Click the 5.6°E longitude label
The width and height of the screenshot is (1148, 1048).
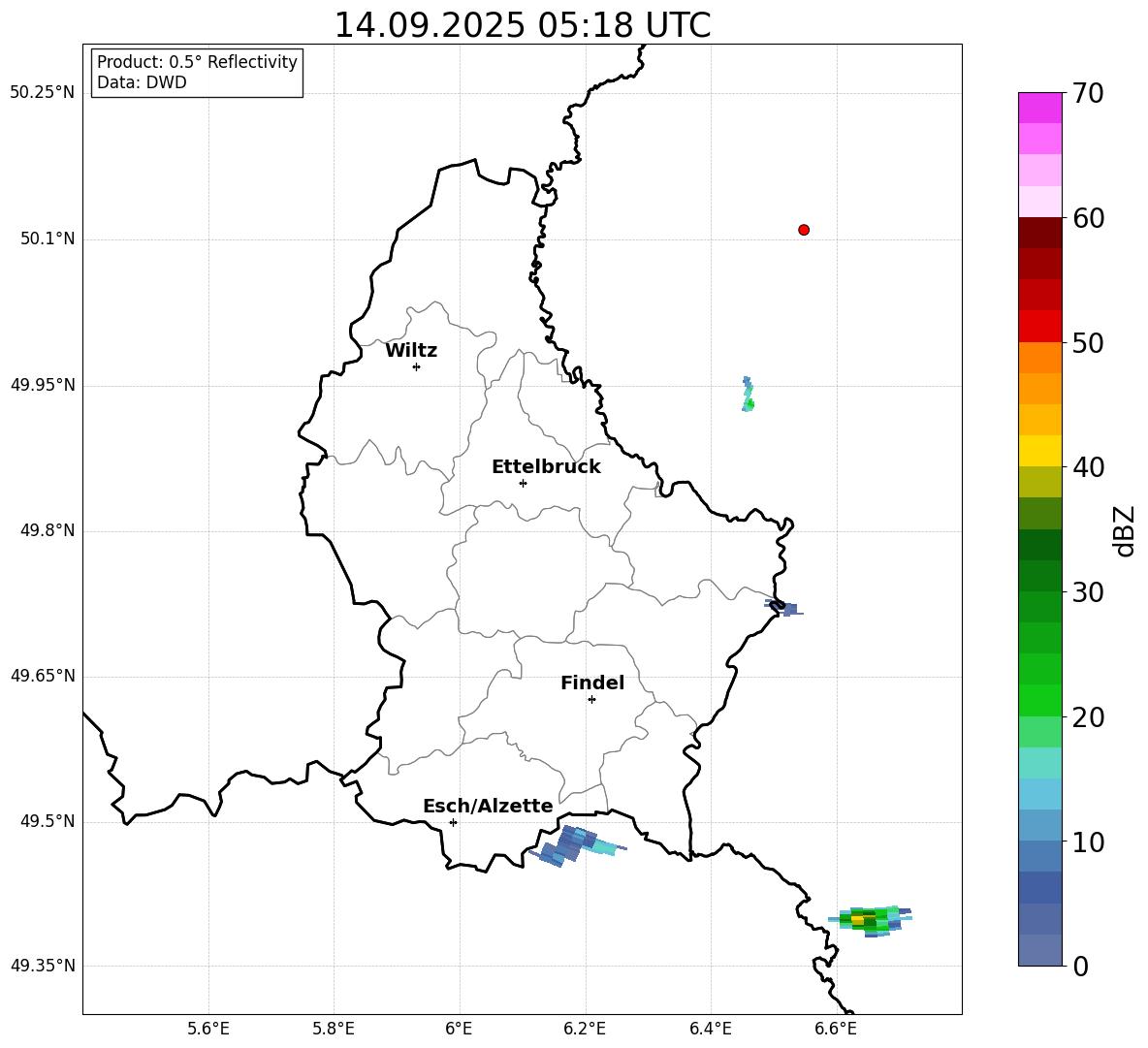pos(208,1029)
